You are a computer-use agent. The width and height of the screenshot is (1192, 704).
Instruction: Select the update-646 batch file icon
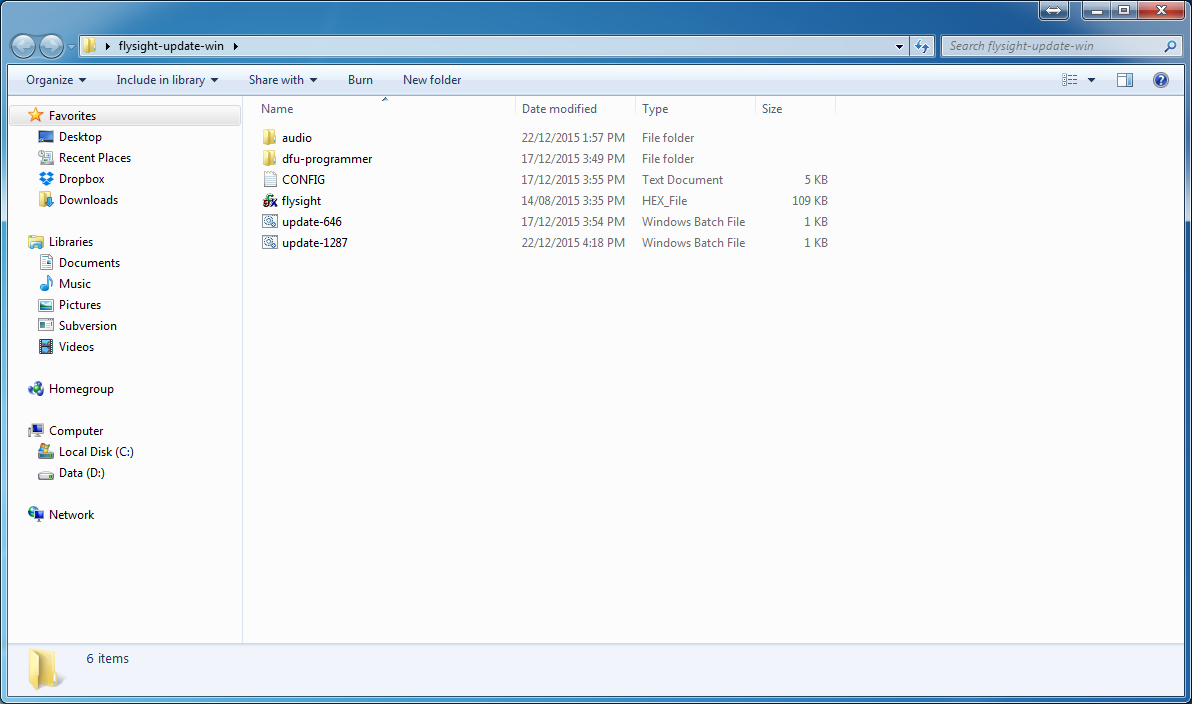tap(269, 222)
